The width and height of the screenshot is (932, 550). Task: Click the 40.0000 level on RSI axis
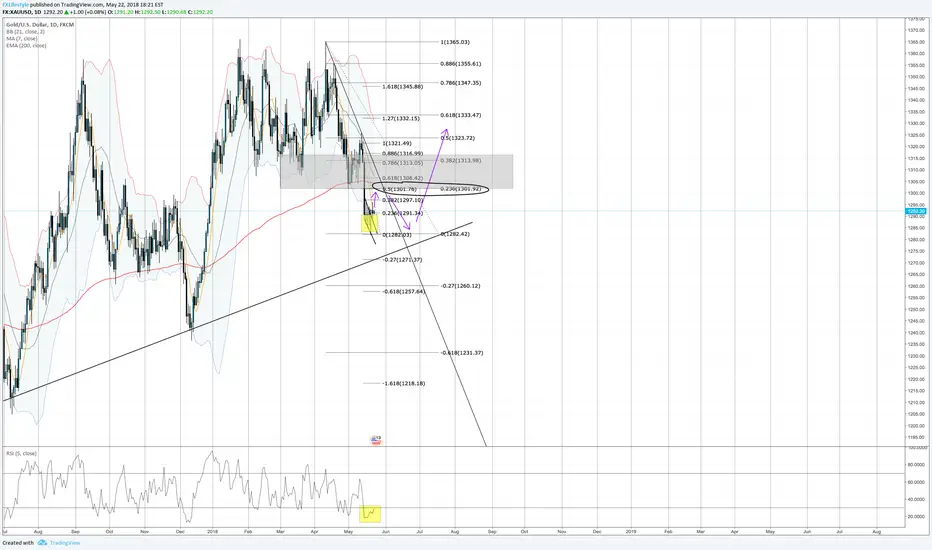coord(915,499)
